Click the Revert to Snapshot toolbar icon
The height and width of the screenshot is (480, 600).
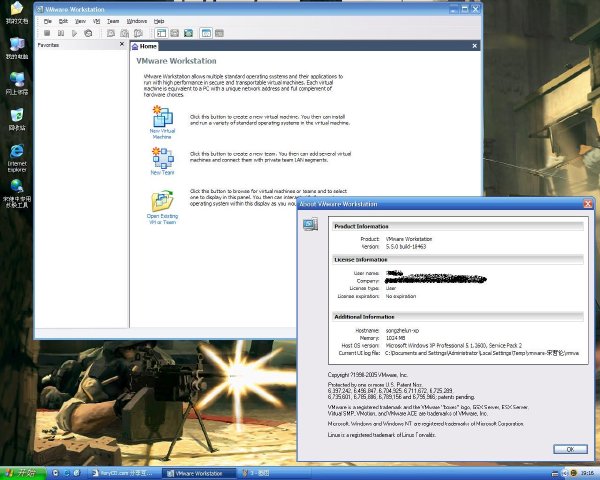coord(125,33)
